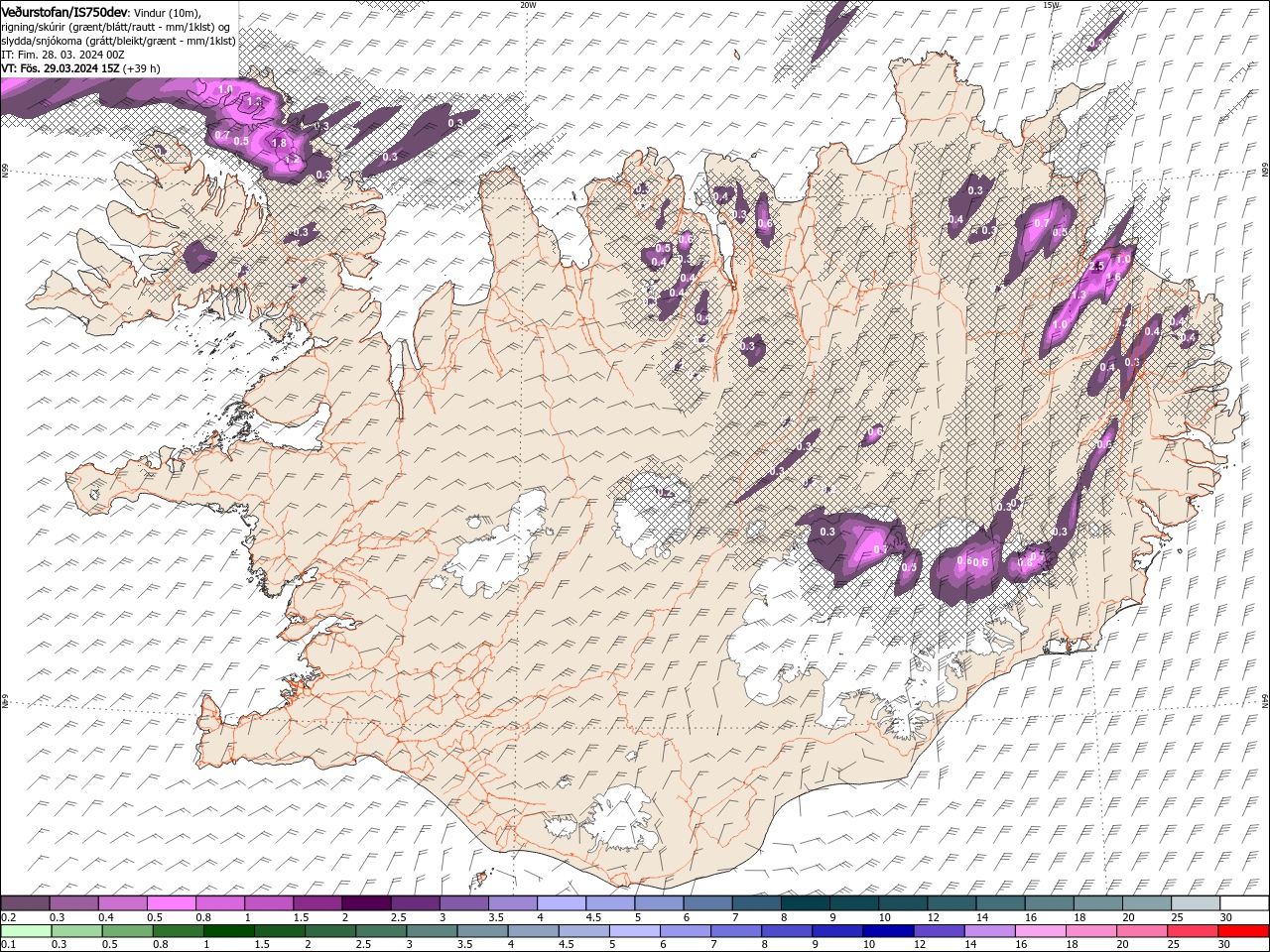
Task: Pick the bright red bottom-row swatch after 30
Action: (x=1243, y=930)
